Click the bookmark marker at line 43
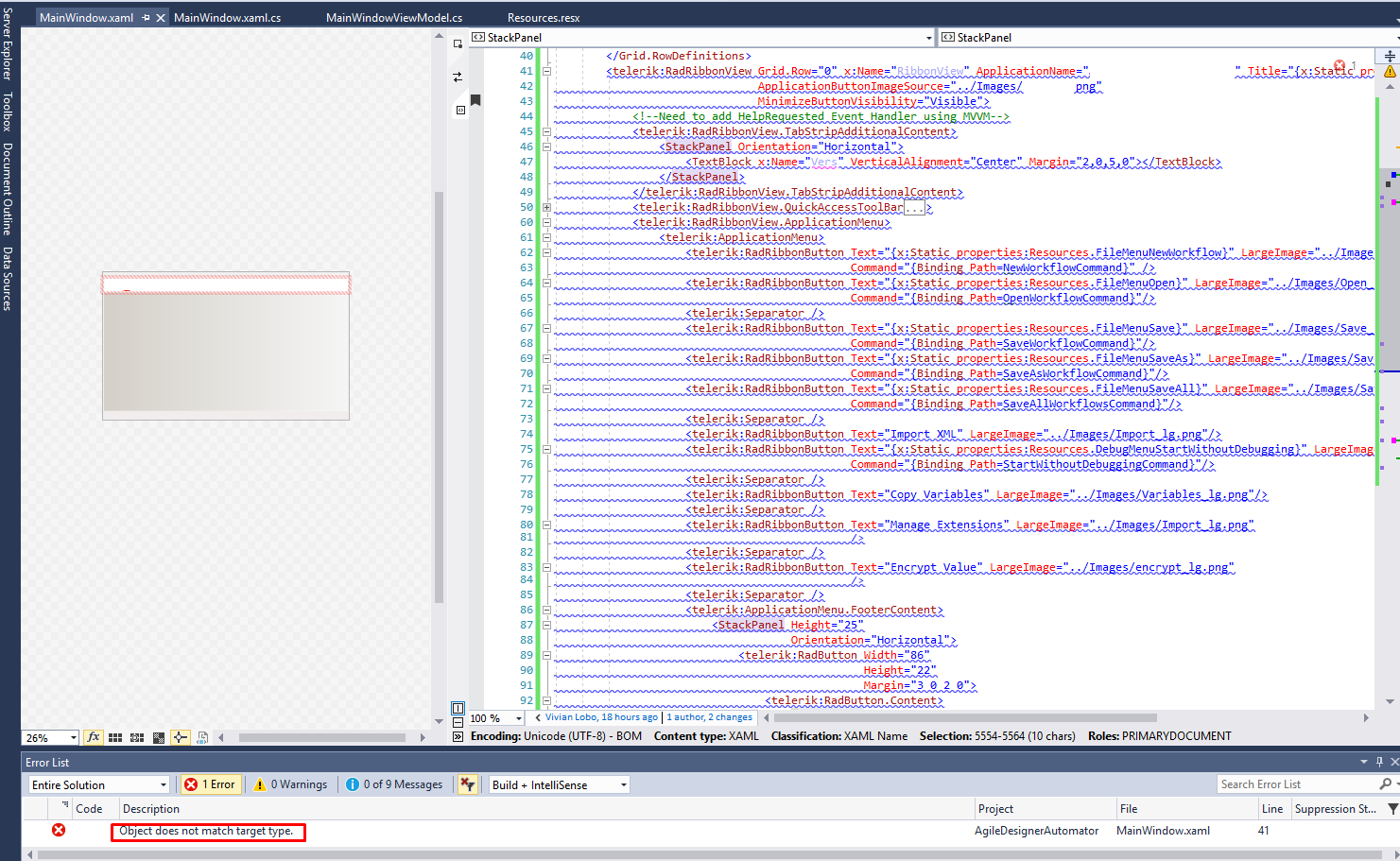 475,100
